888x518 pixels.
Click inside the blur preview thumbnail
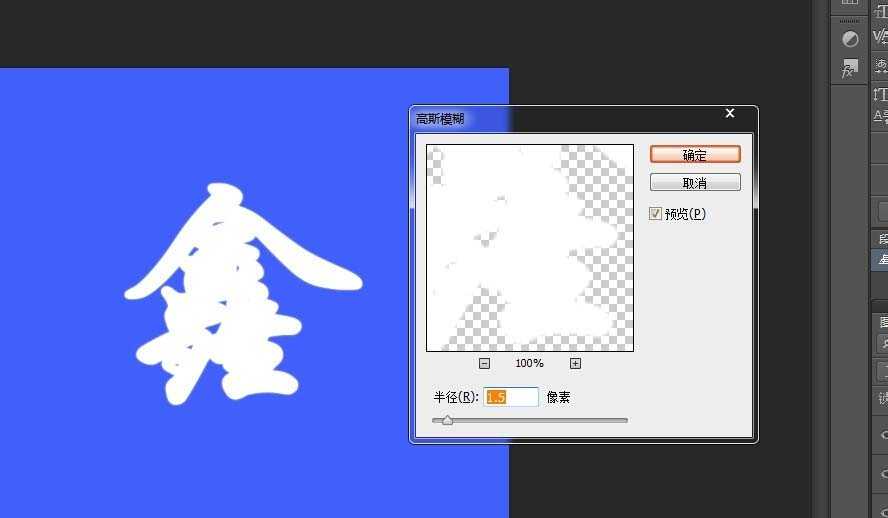pos(529,247)
